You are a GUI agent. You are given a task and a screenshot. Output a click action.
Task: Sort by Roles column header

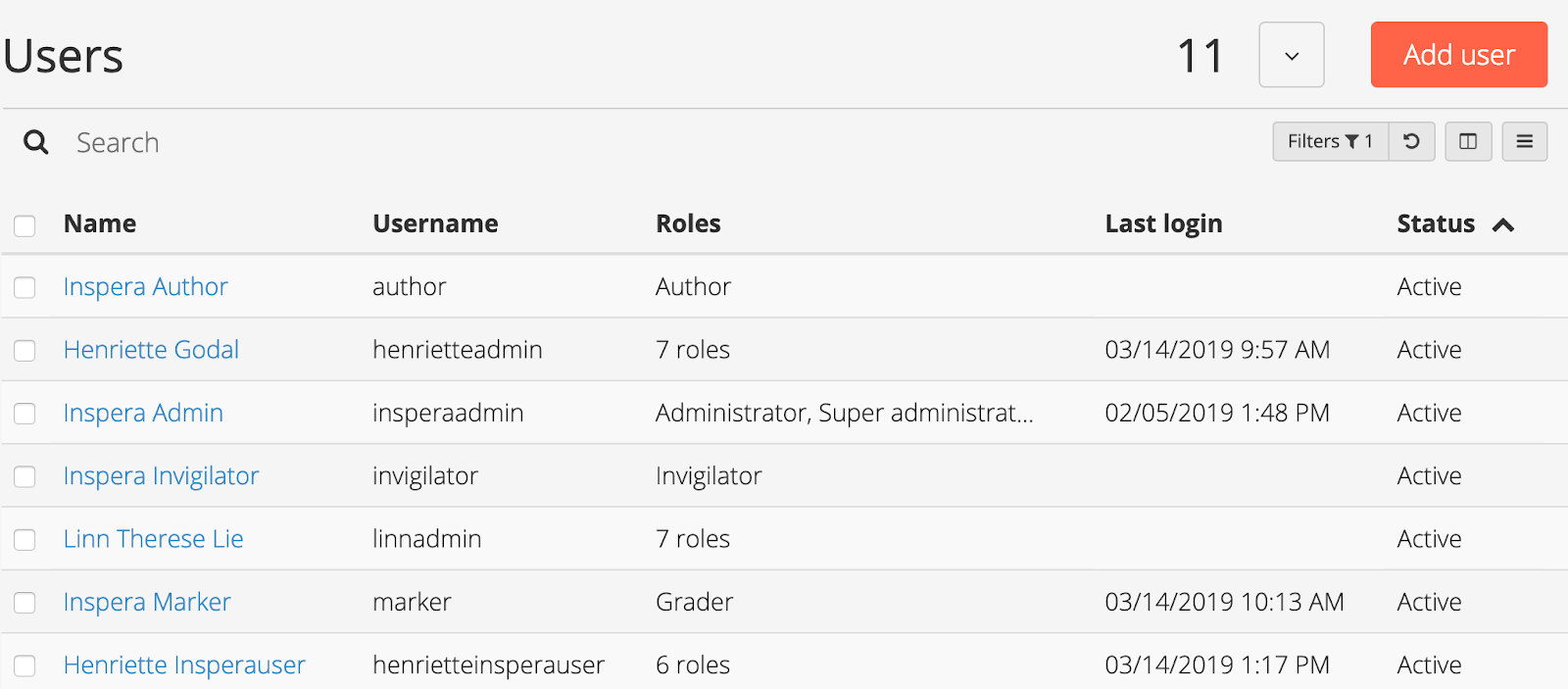point(688,223)
